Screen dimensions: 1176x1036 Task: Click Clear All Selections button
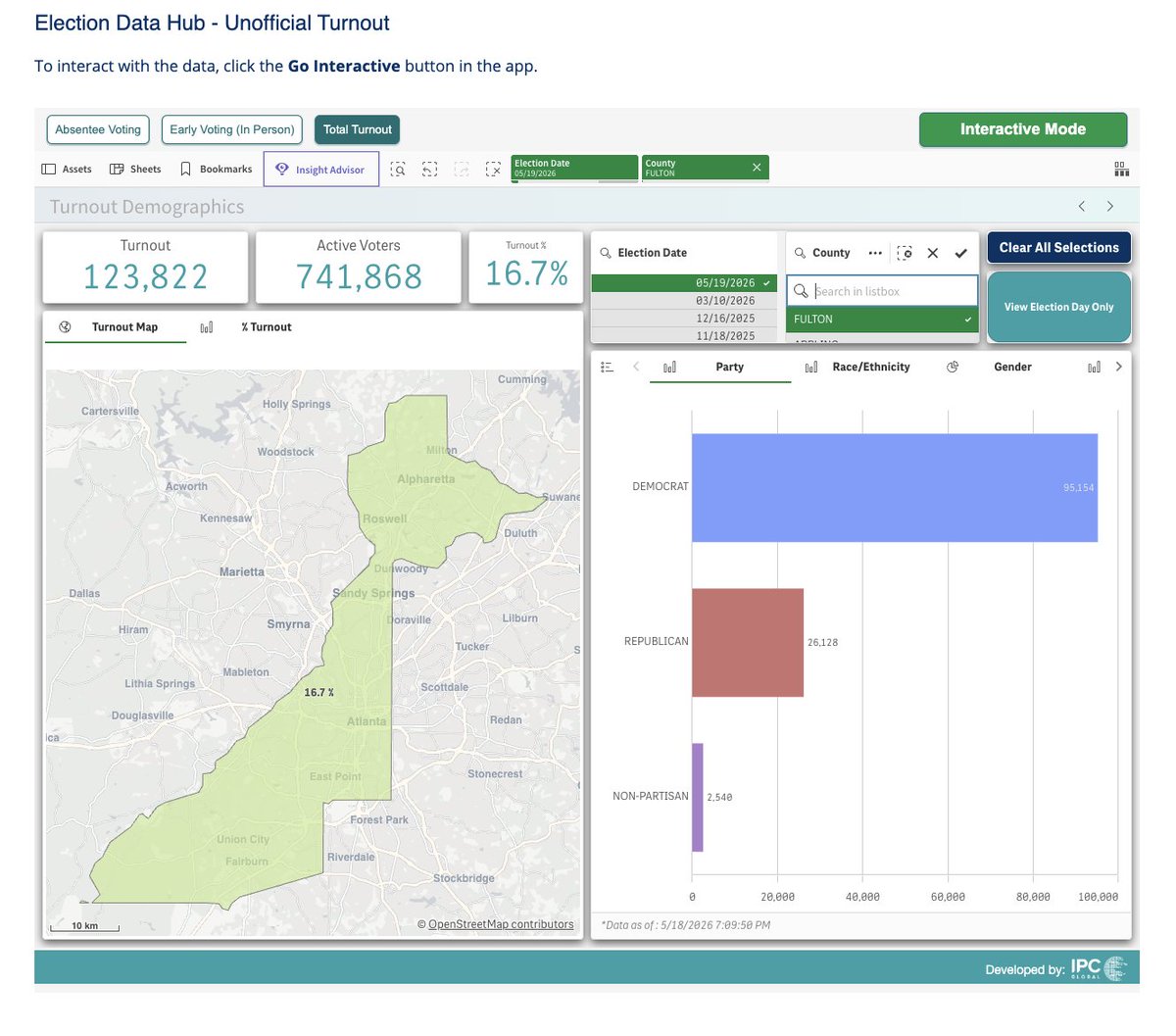pyautogui.click(x=1059, y=248)
